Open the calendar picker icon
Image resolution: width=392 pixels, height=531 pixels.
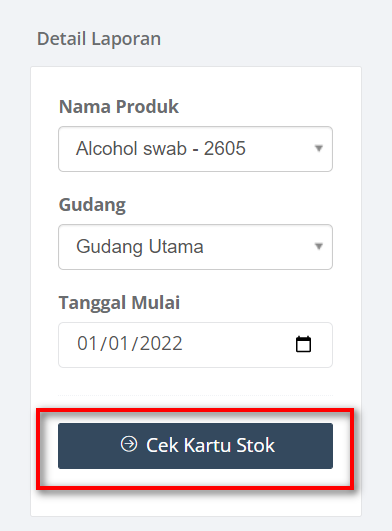303,344
